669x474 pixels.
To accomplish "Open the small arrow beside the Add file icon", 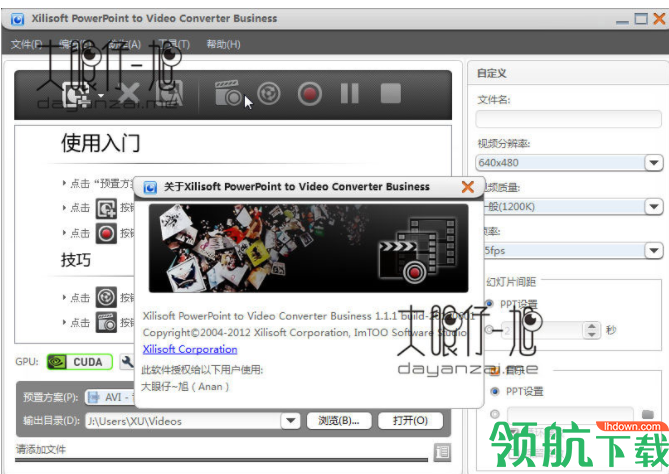I will (101, 96).
